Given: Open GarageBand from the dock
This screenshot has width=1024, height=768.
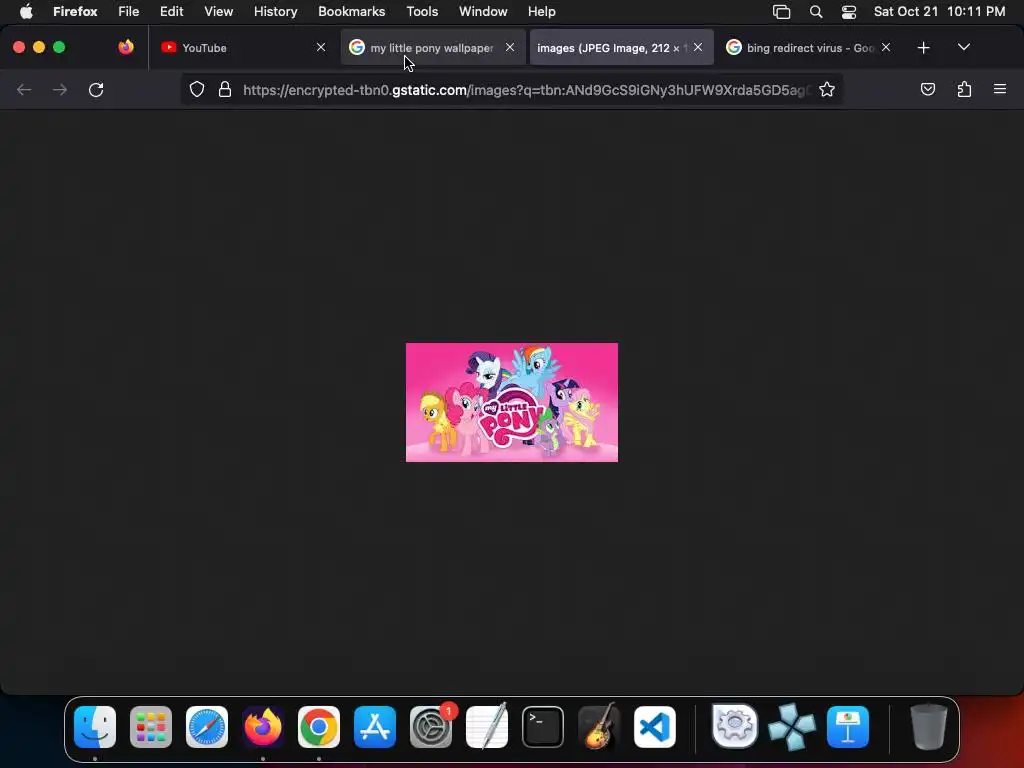Looking at the screenshot, I should point(599,727).
